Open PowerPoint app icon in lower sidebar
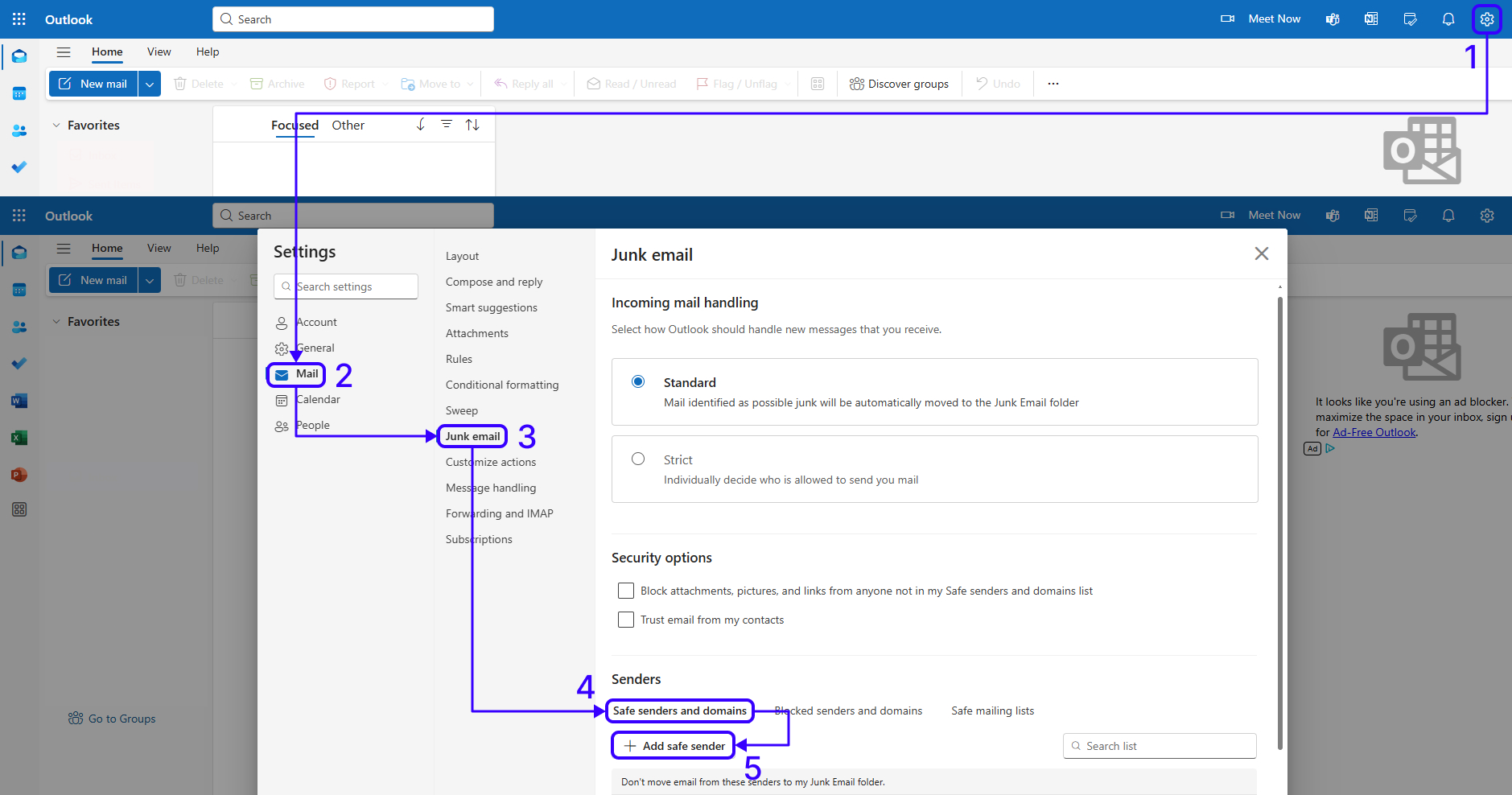Screen dimensions: 1512x795 19,475
